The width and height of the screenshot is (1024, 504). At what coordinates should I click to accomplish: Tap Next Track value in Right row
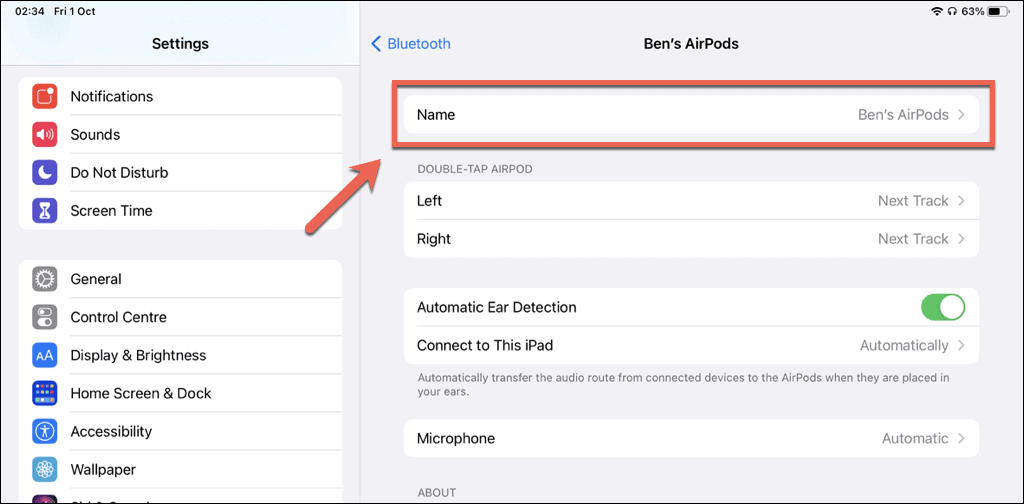pyautogui.click(x=913, y=239)
